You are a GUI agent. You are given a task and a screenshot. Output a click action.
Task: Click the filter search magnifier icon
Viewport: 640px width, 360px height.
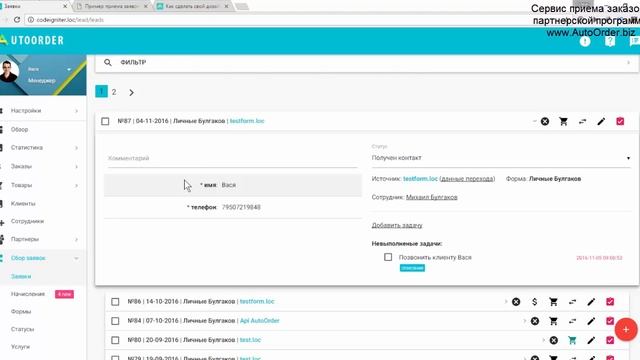pyautogui.click(x=107, y=62)
